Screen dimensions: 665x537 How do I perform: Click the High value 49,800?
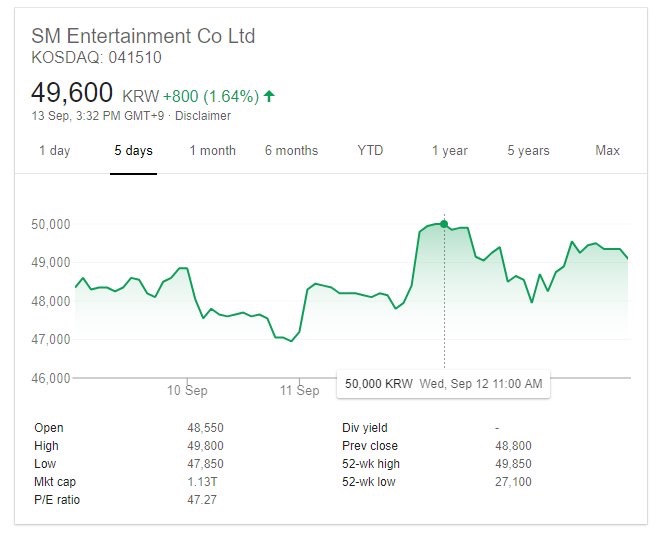click(205, 446)
